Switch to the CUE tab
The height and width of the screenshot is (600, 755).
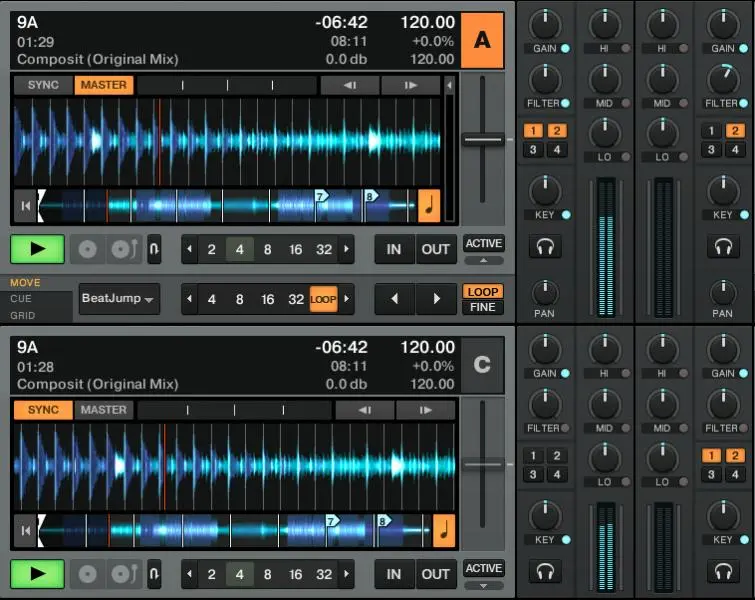(21, 299)
